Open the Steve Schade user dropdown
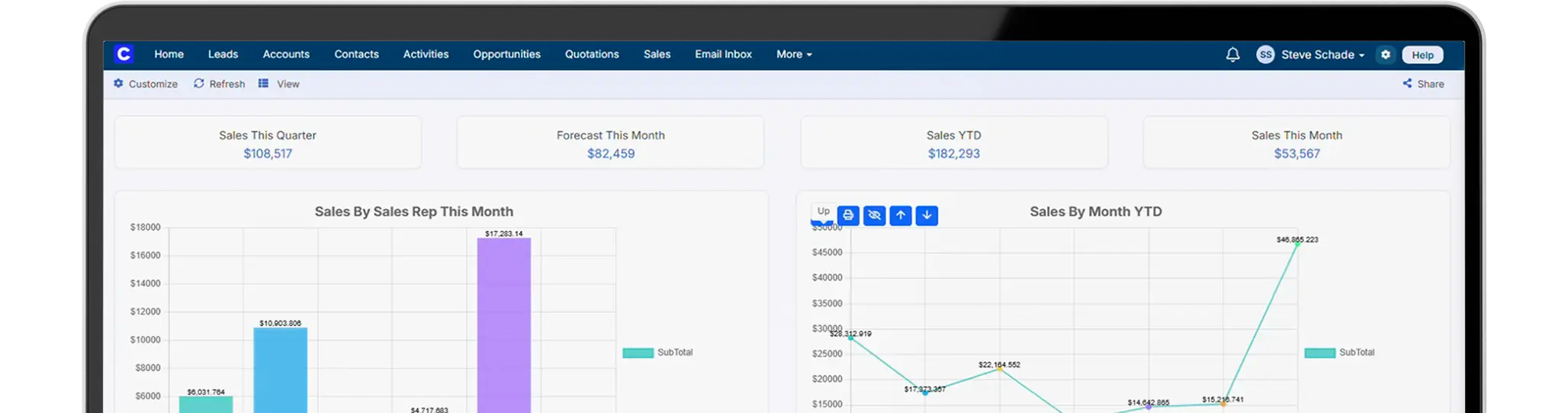This screenshot has width=1568, height=413. pyautogui.click(x=1322, y=55)
